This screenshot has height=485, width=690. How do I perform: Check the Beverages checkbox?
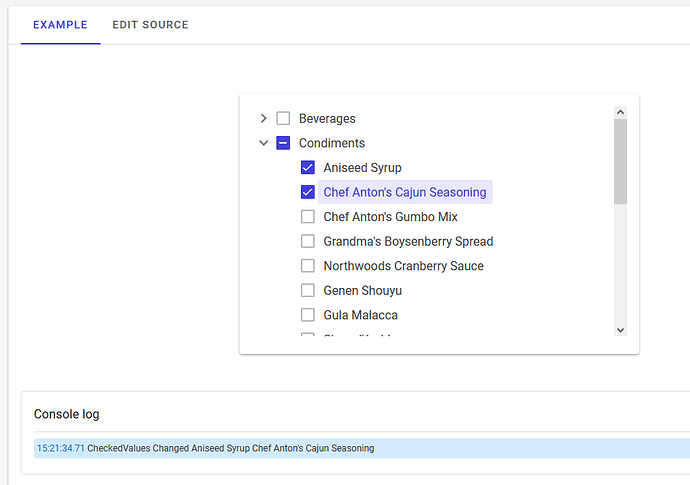[x=283, y=119]
